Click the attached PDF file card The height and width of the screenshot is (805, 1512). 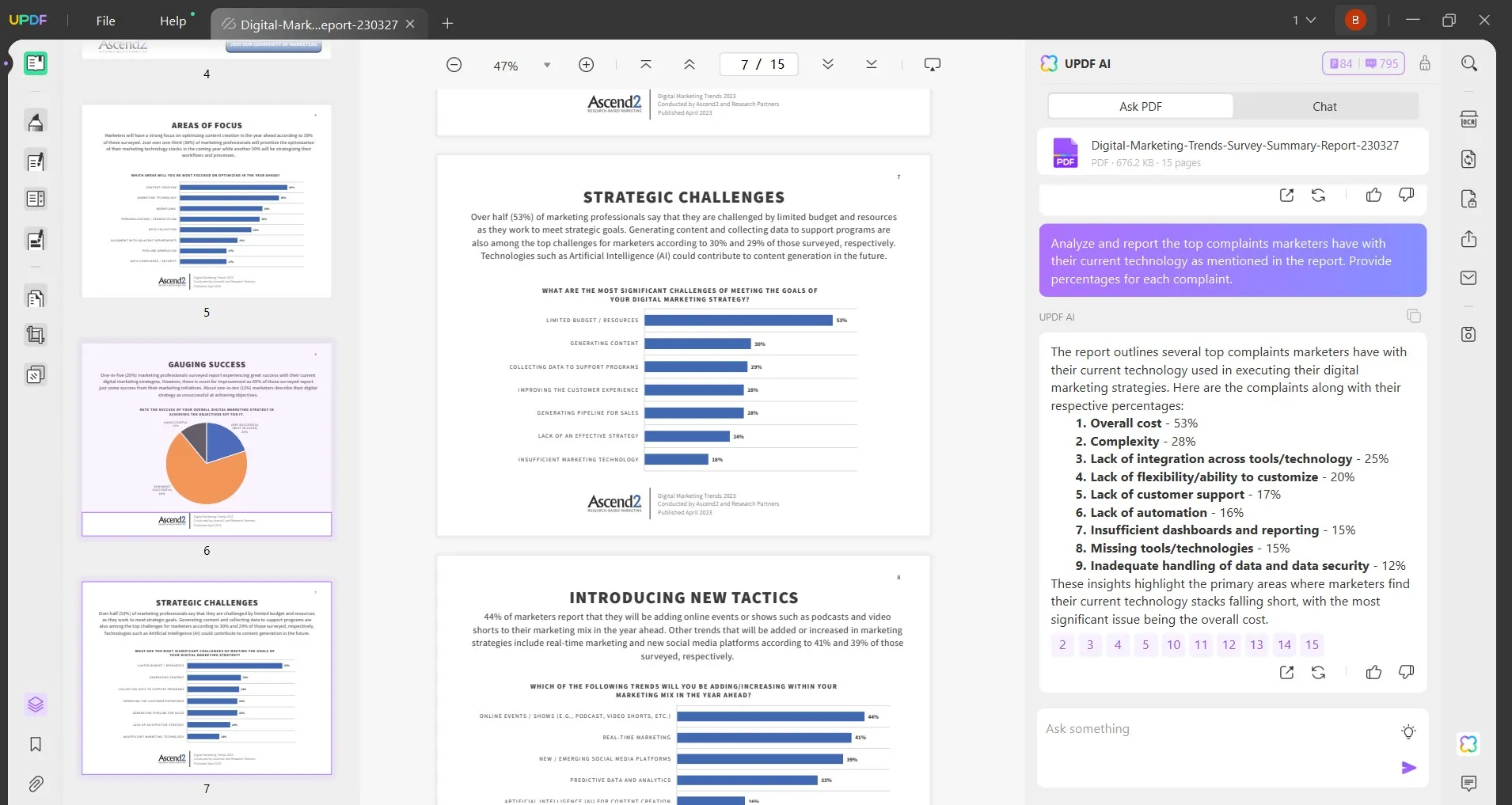point(1233,152)
